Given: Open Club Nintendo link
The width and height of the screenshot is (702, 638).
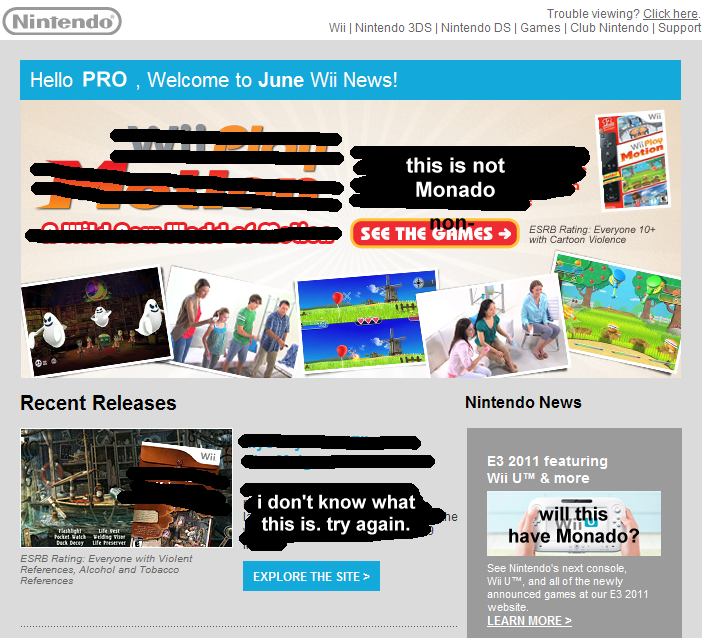Looking at the screenshot, I should point(608,28).
